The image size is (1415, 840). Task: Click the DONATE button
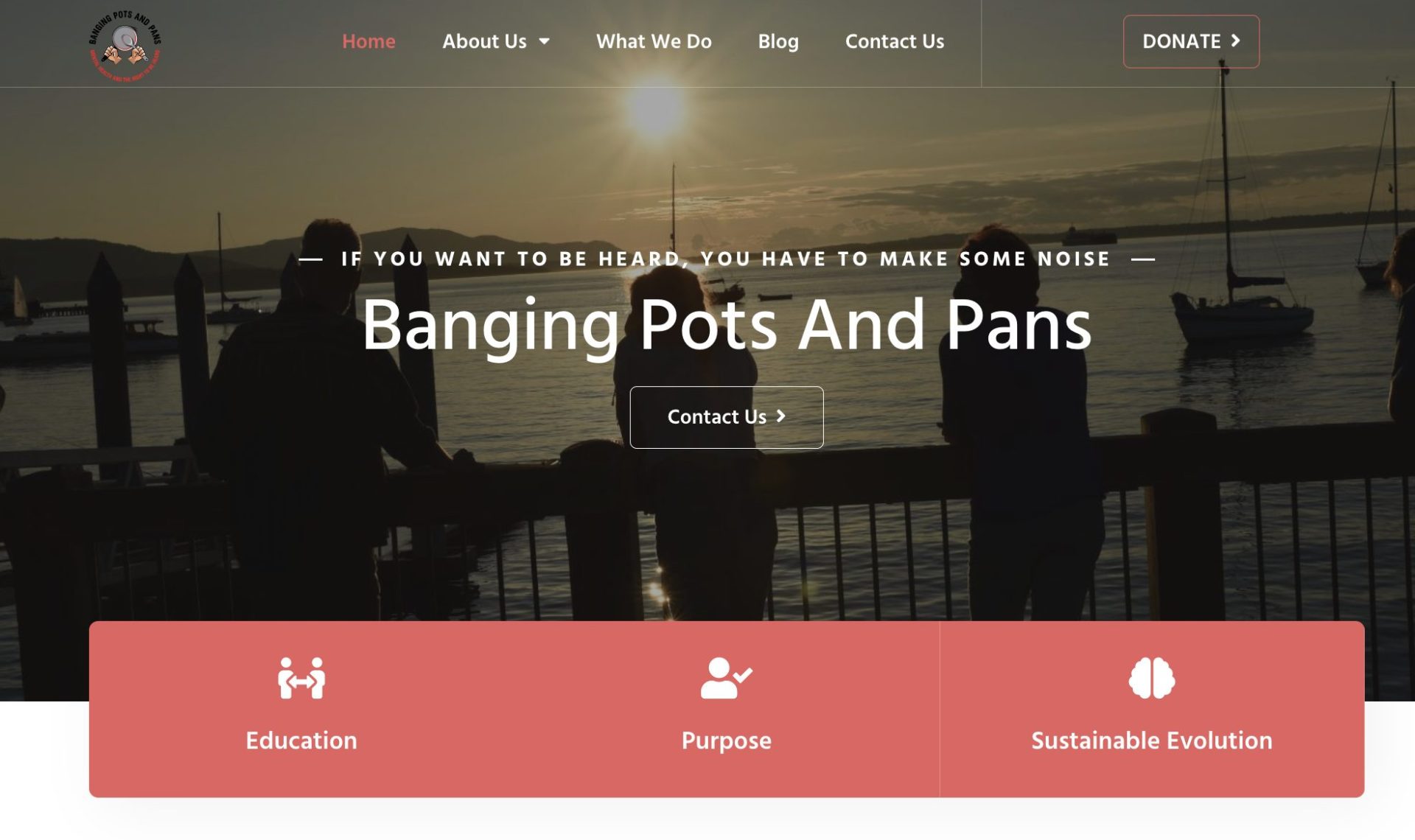click(1191, 42)
